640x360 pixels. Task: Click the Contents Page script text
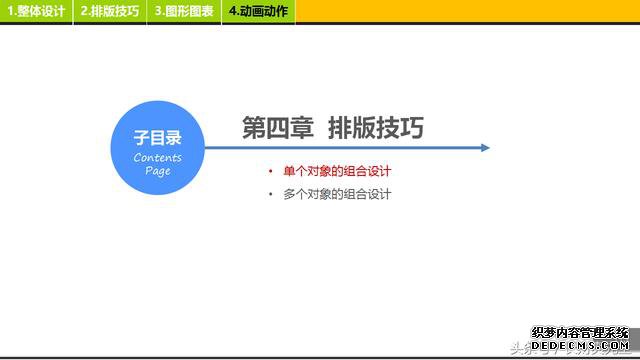click(x=158, y=164)
